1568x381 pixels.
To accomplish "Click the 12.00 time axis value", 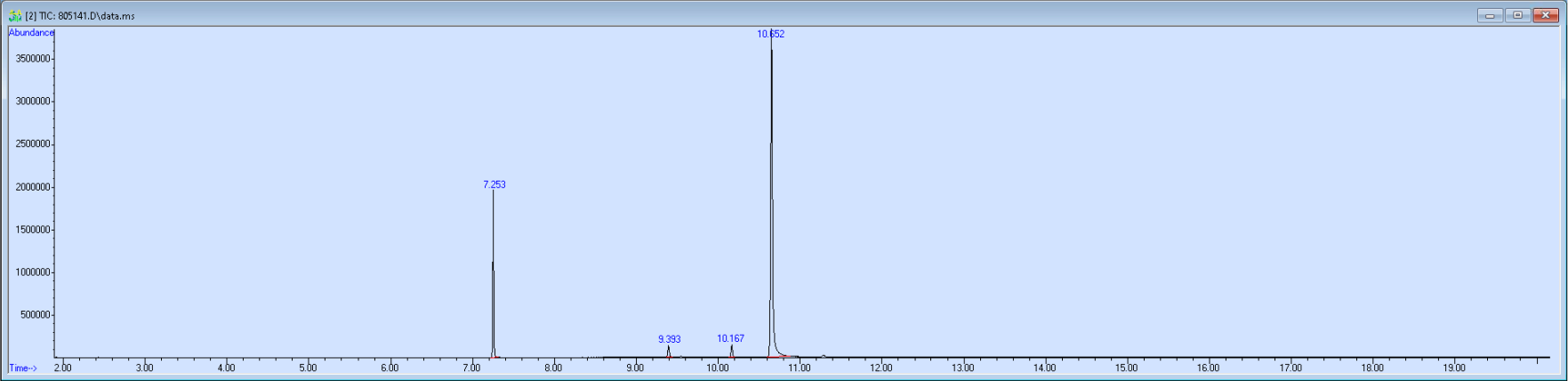I will click(881, 368).
